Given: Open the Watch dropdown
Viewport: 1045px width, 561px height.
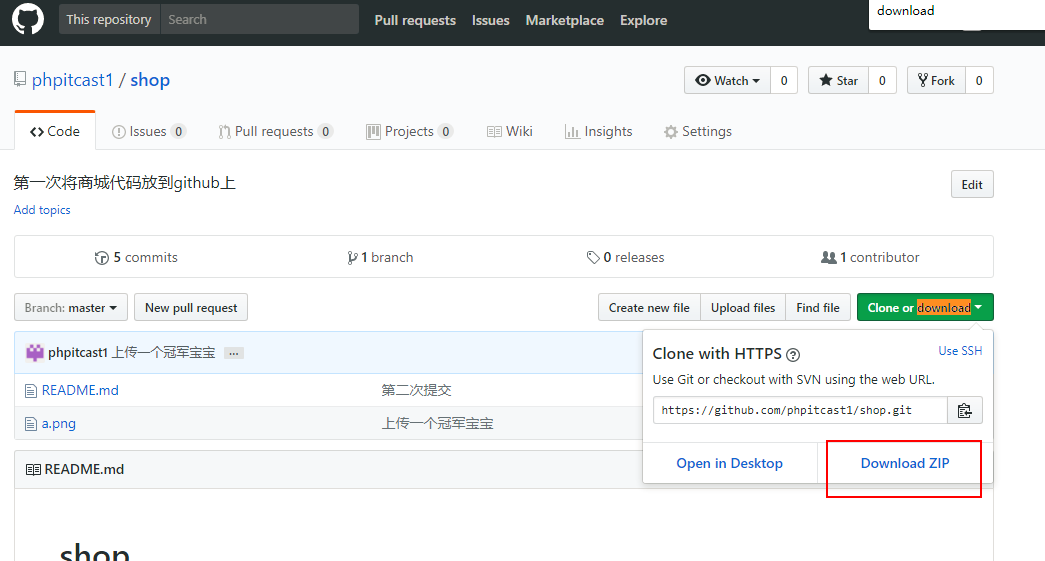Looking at the screenshot, I should [727, 81].
